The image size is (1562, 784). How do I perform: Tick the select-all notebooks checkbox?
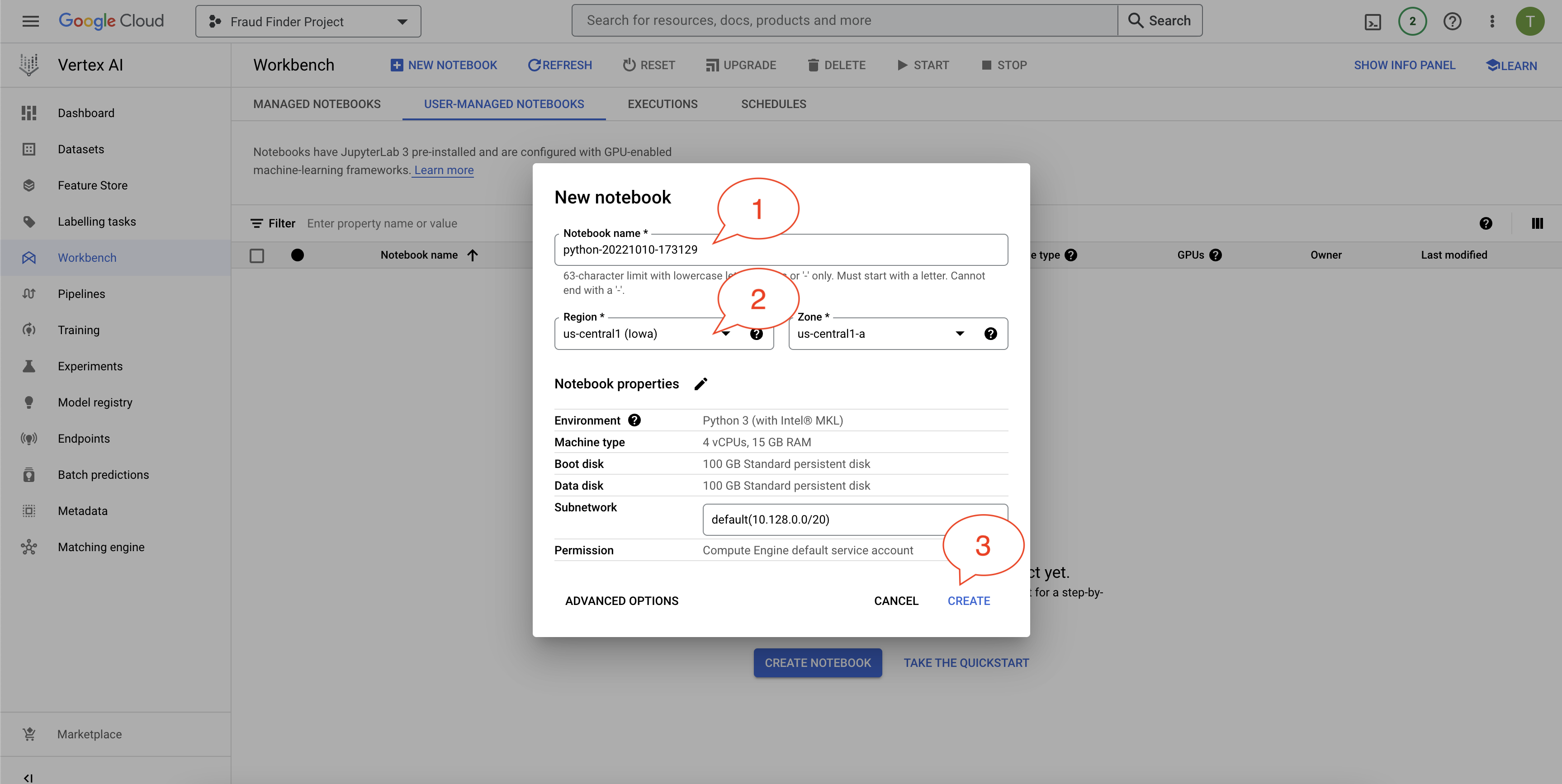click(x=256, y=255)
